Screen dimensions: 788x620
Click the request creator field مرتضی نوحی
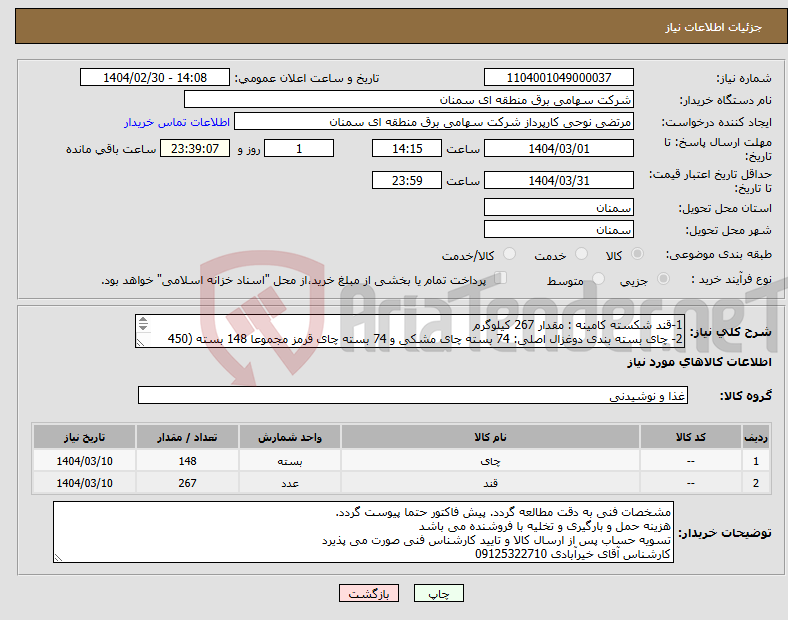434,122
